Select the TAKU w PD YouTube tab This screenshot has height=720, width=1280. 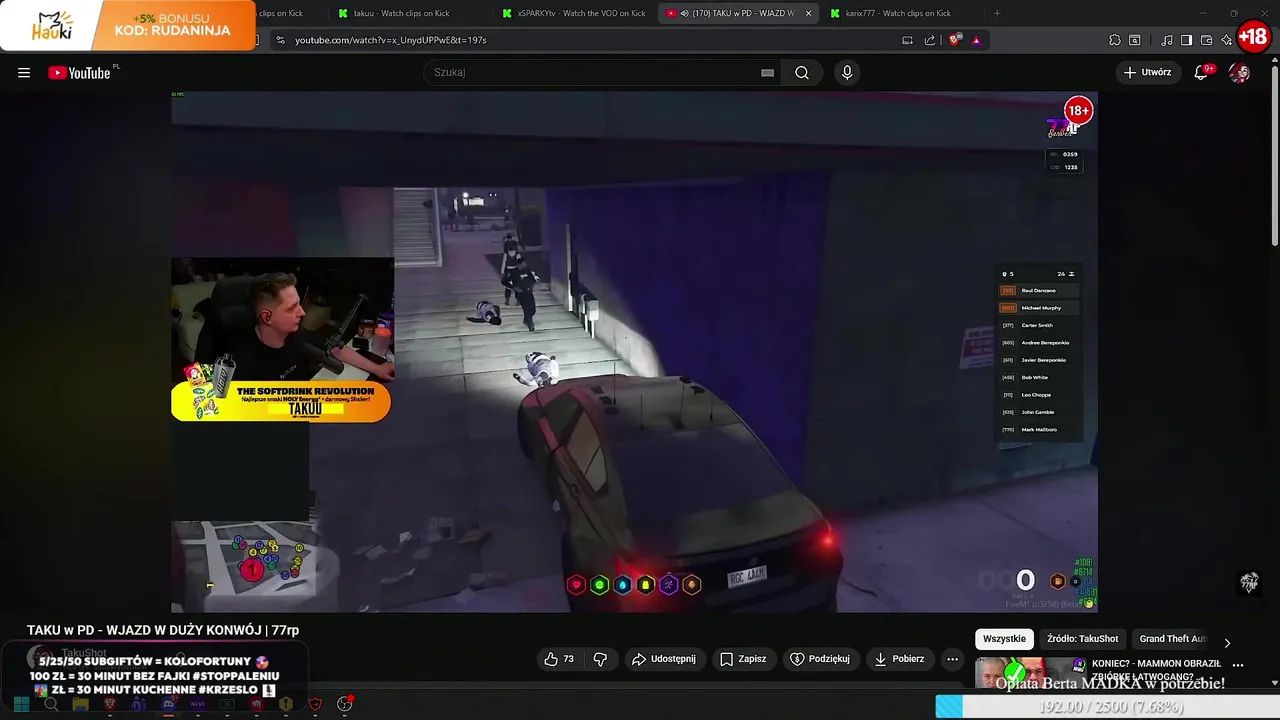[x=740, y=13]
